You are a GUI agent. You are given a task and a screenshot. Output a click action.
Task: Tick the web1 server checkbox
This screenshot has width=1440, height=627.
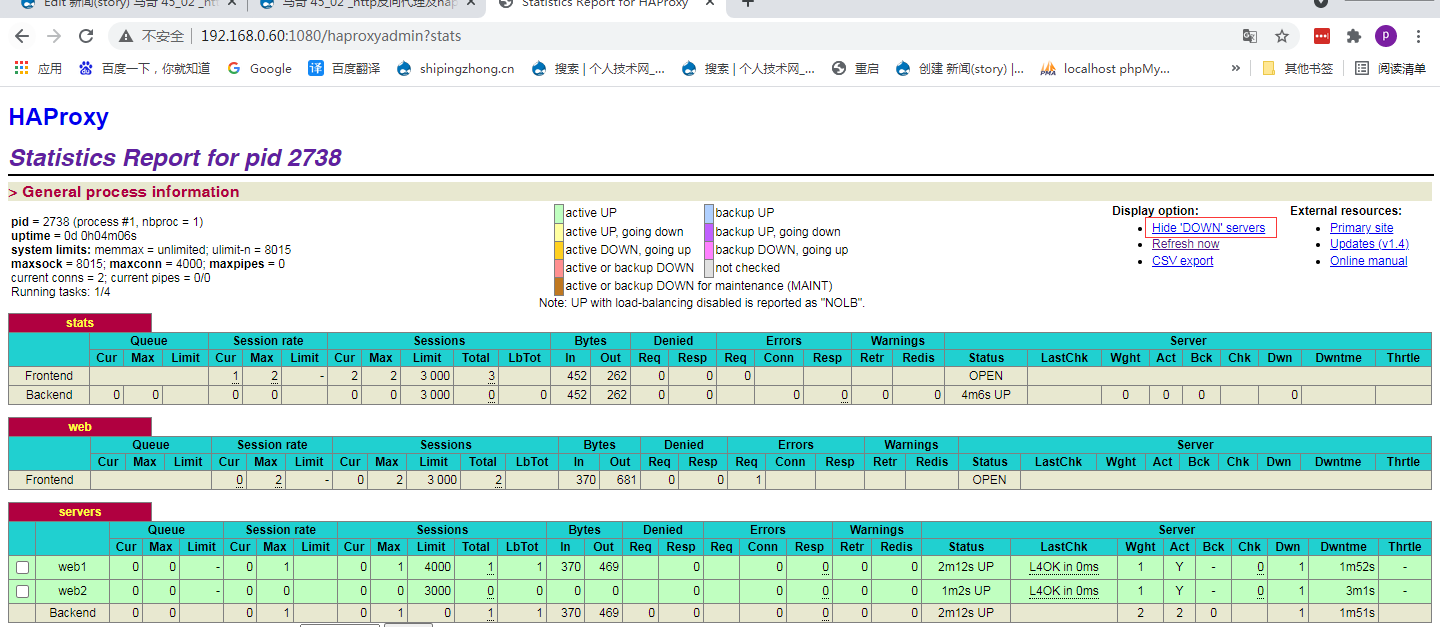coord(22,567)
